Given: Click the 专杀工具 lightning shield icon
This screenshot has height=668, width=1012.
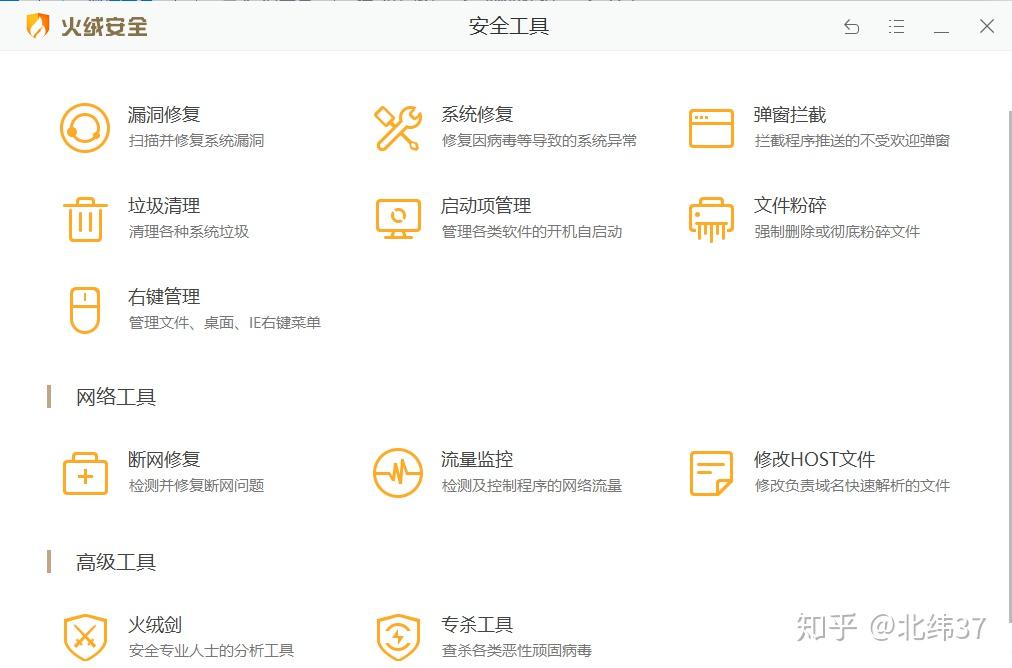Looking at the screenshot, I should pyautogui.click(x=398, y=638).
